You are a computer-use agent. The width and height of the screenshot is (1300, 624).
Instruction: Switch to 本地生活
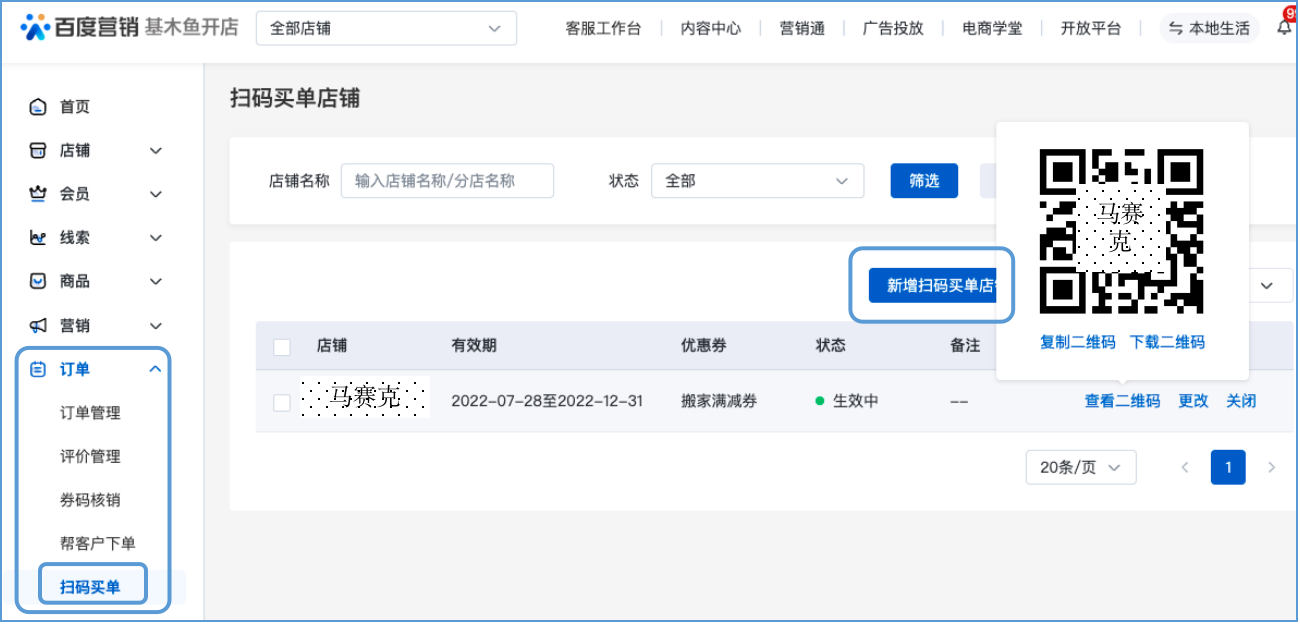pos(1210,28)
